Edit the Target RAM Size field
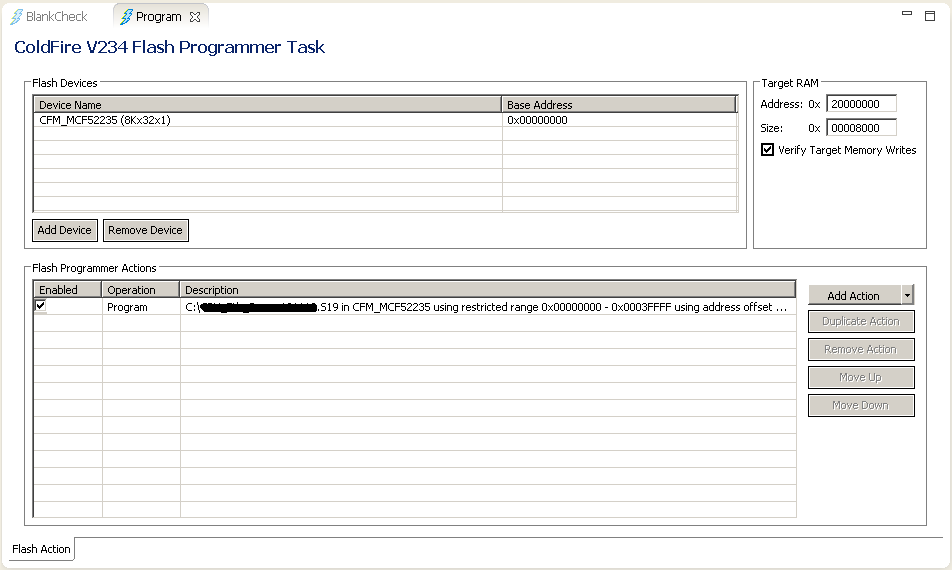Image resolution: width=952 pixels, height=570 pixels. click(x=861, y=128)
